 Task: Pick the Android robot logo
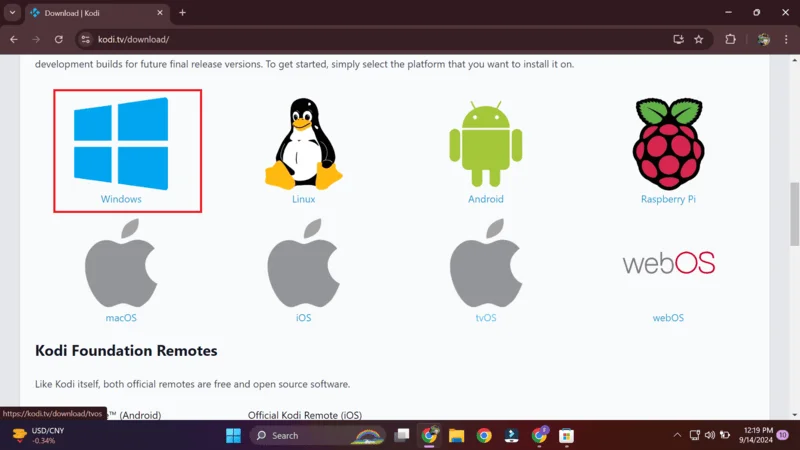click(486, 144)
